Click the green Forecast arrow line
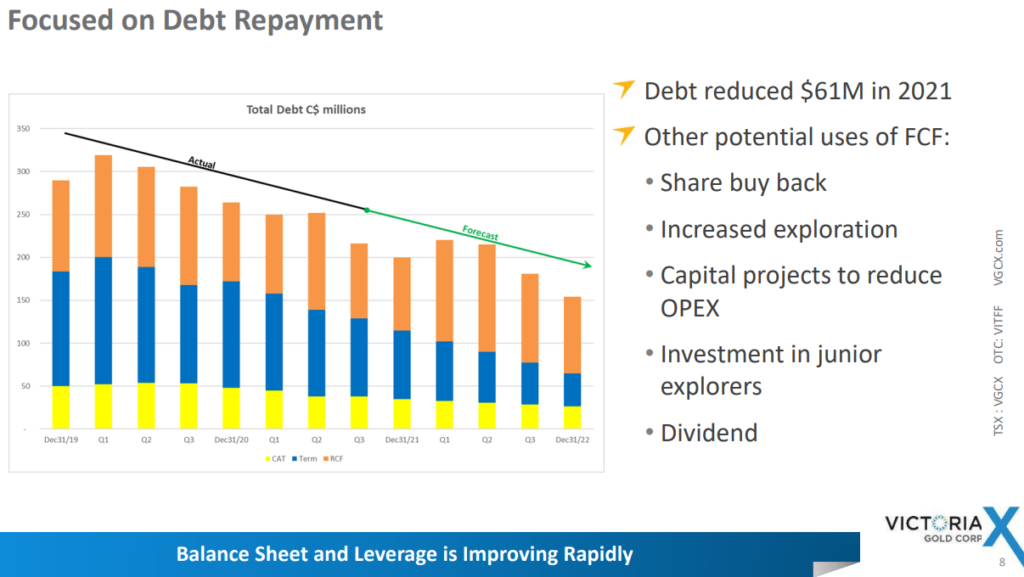 point(479,238)
